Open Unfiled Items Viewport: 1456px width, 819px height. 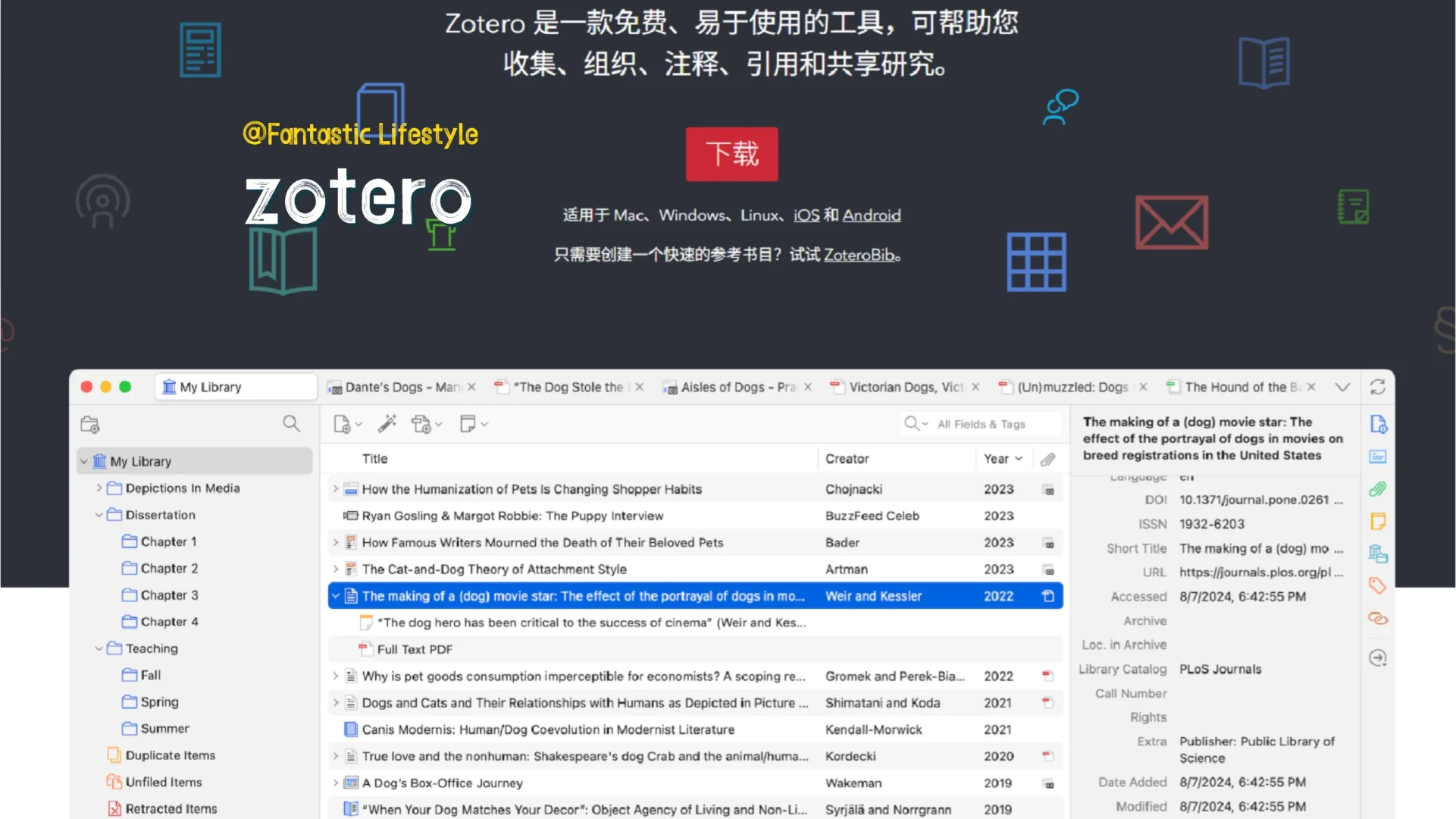(154, 782)
